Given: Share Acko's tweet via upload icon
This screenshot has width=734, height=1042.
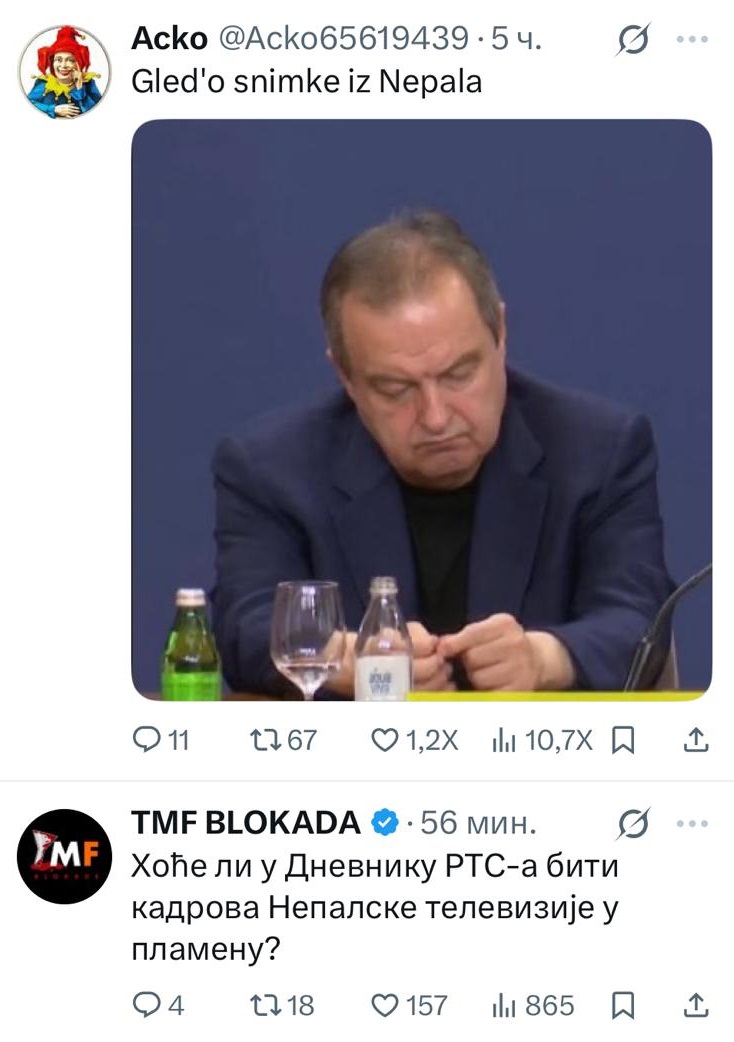Looking at the screenshot, I should click(x=695, y=739).
